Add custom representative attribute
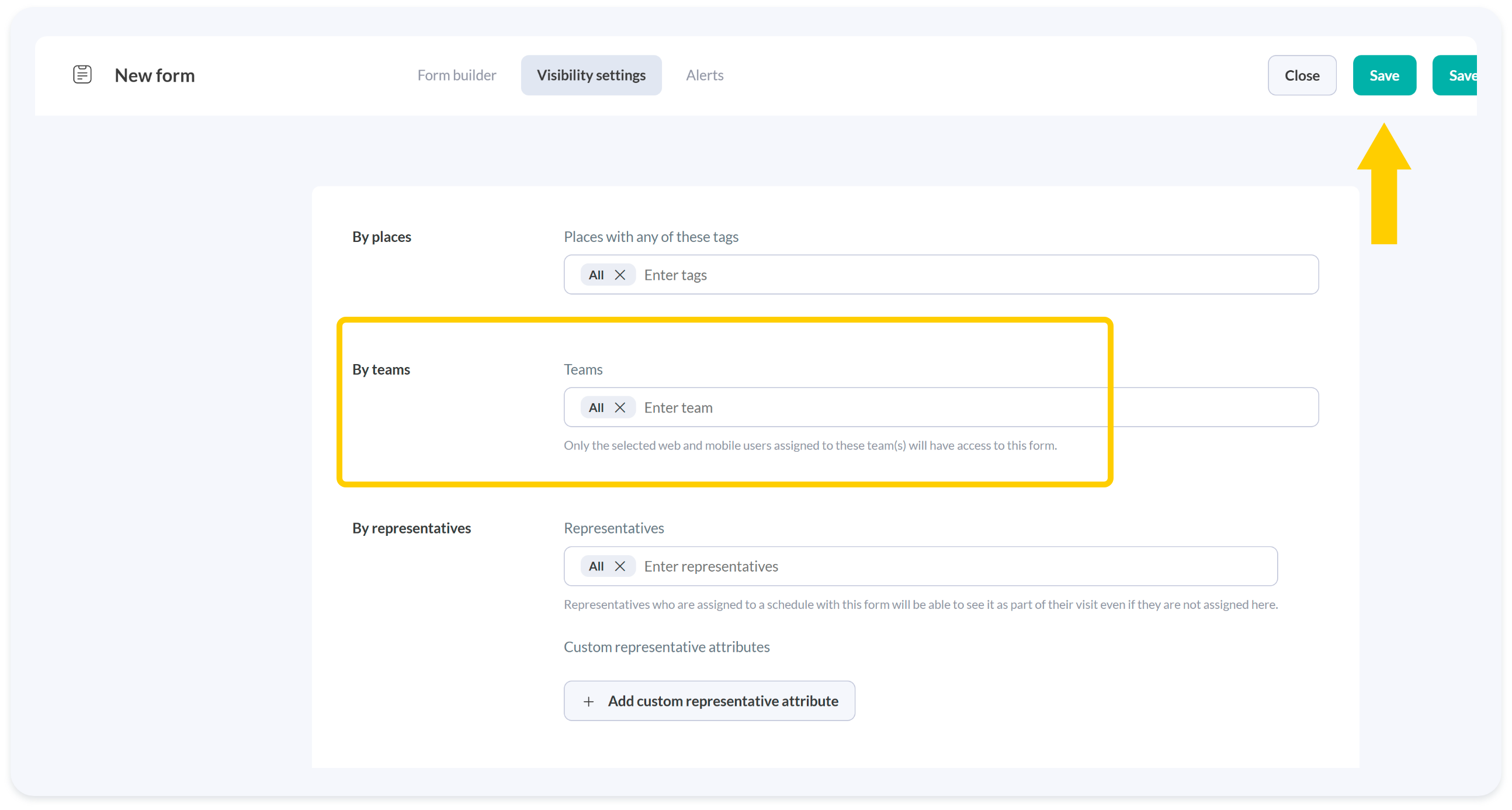1512x810 pixels. 722,701
